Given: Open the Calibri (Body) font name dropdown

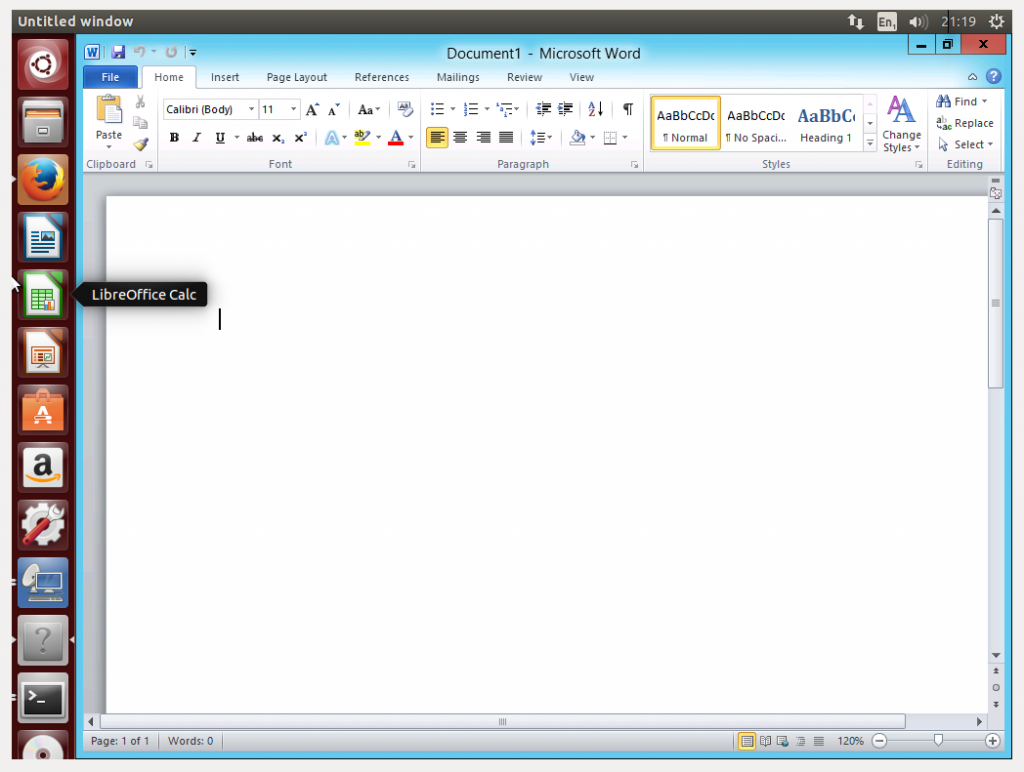Looking at the screenshot, I should [x=251, y=109].
